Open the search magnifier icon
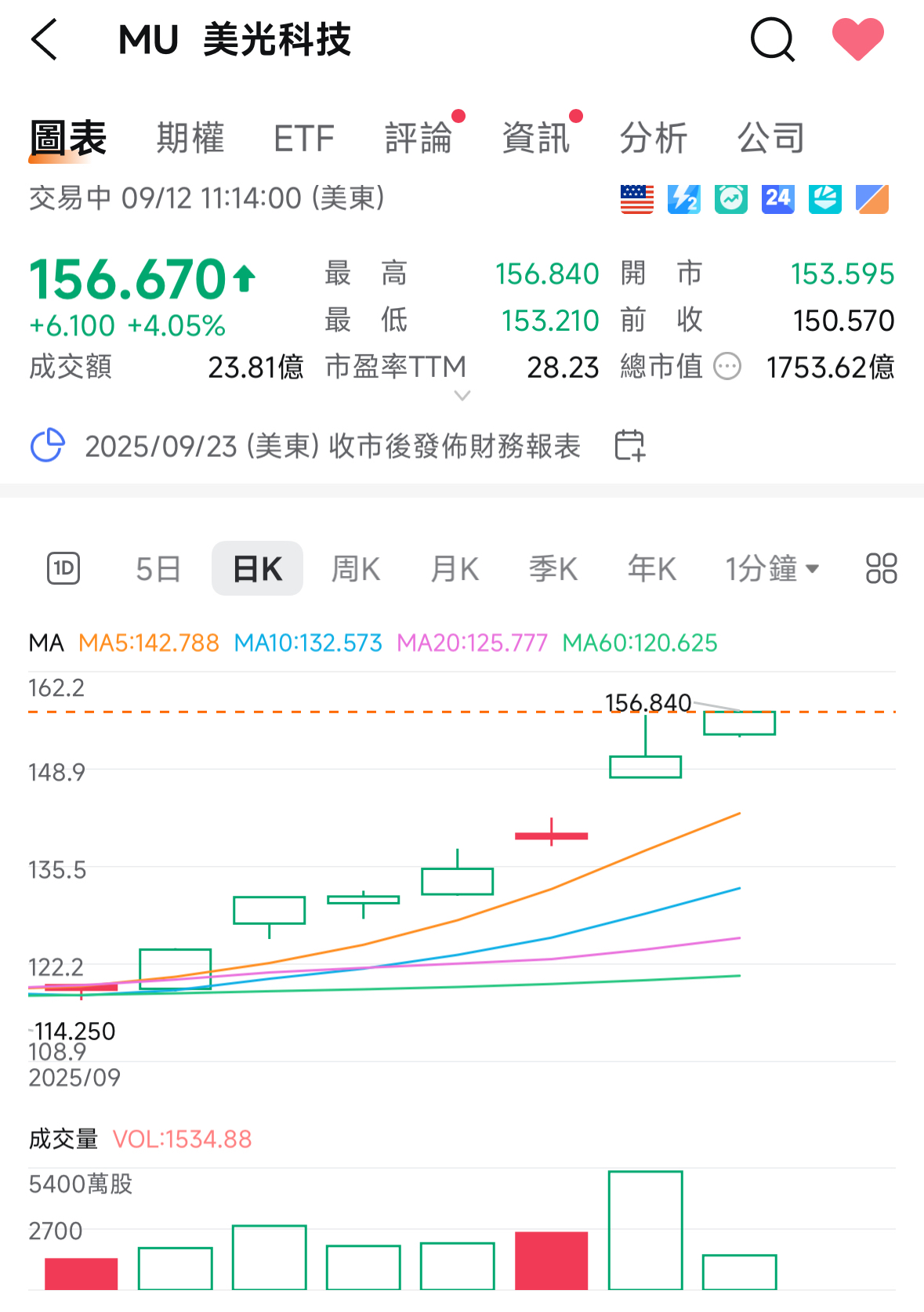 [773, 40]
